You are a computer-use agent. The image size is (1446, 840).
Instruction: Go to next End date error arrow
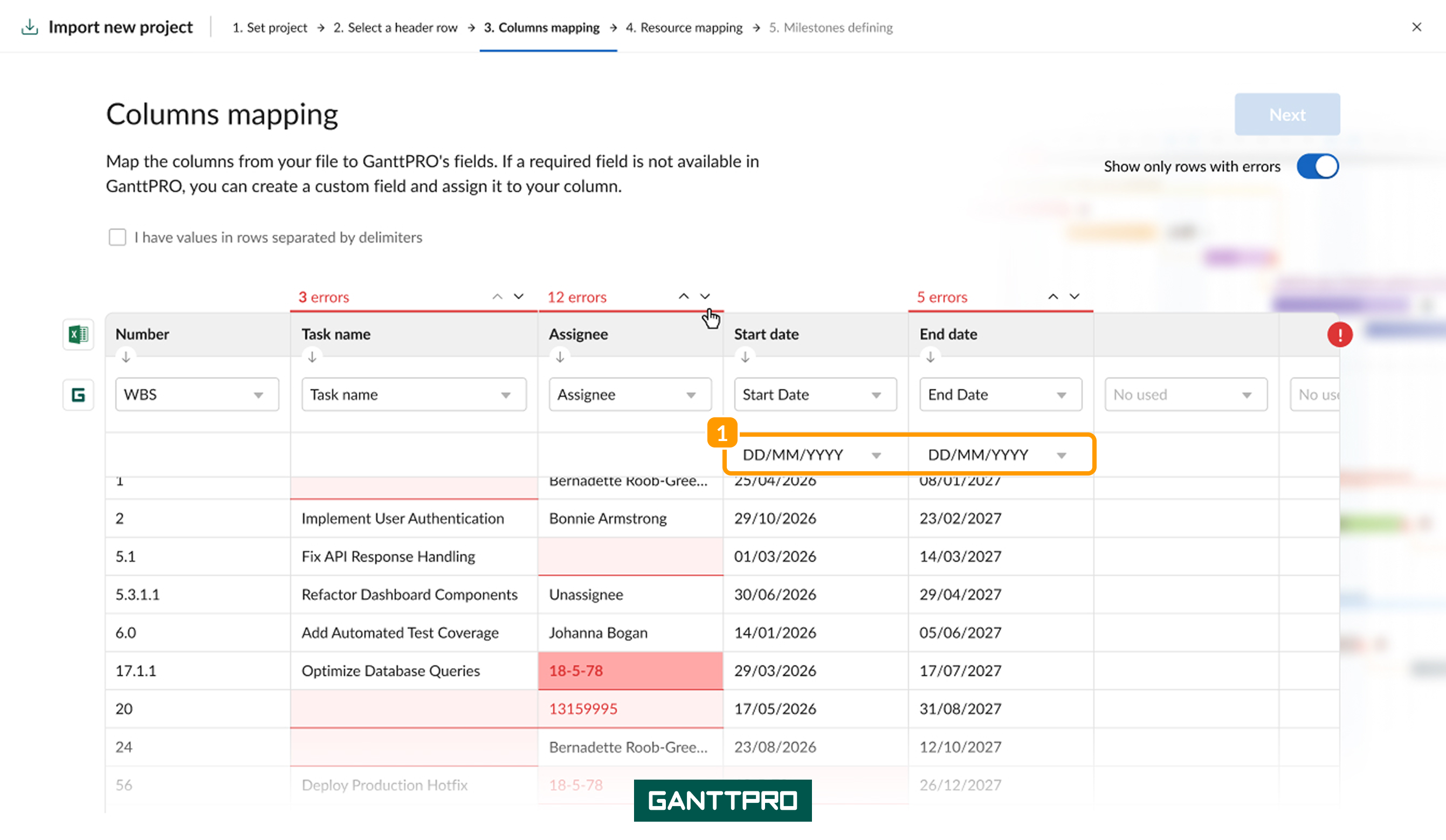point(1074,297)
